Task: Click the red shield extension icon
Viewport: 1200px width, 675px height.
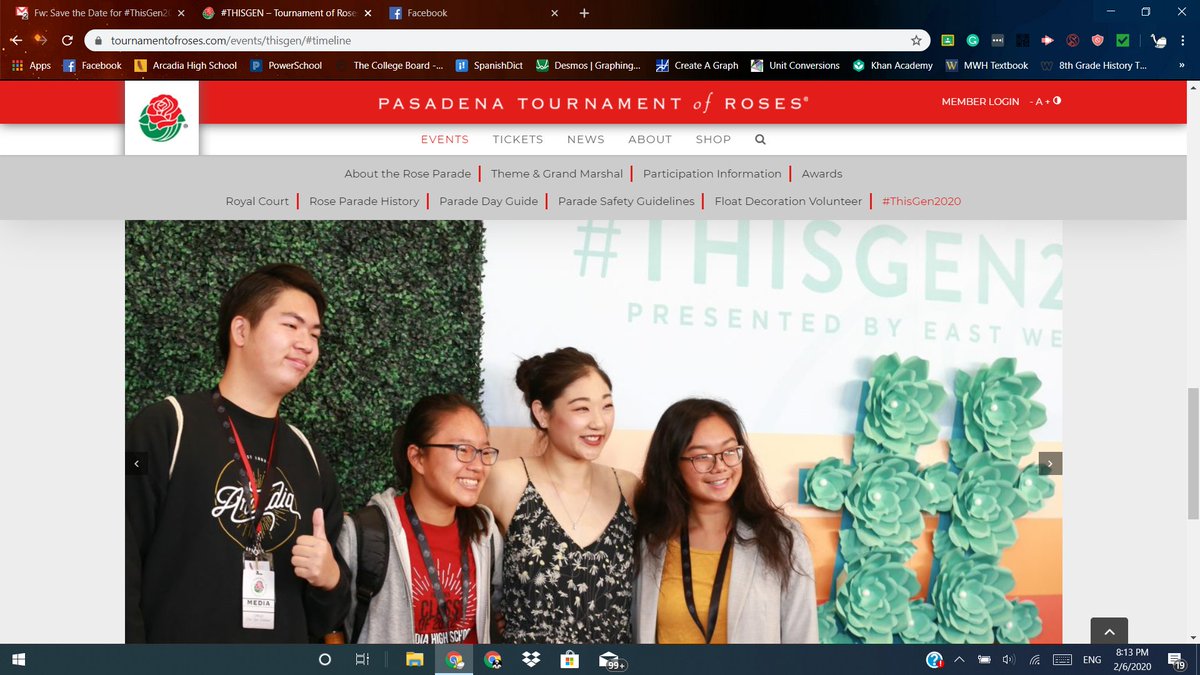Action: point(1097,40)
